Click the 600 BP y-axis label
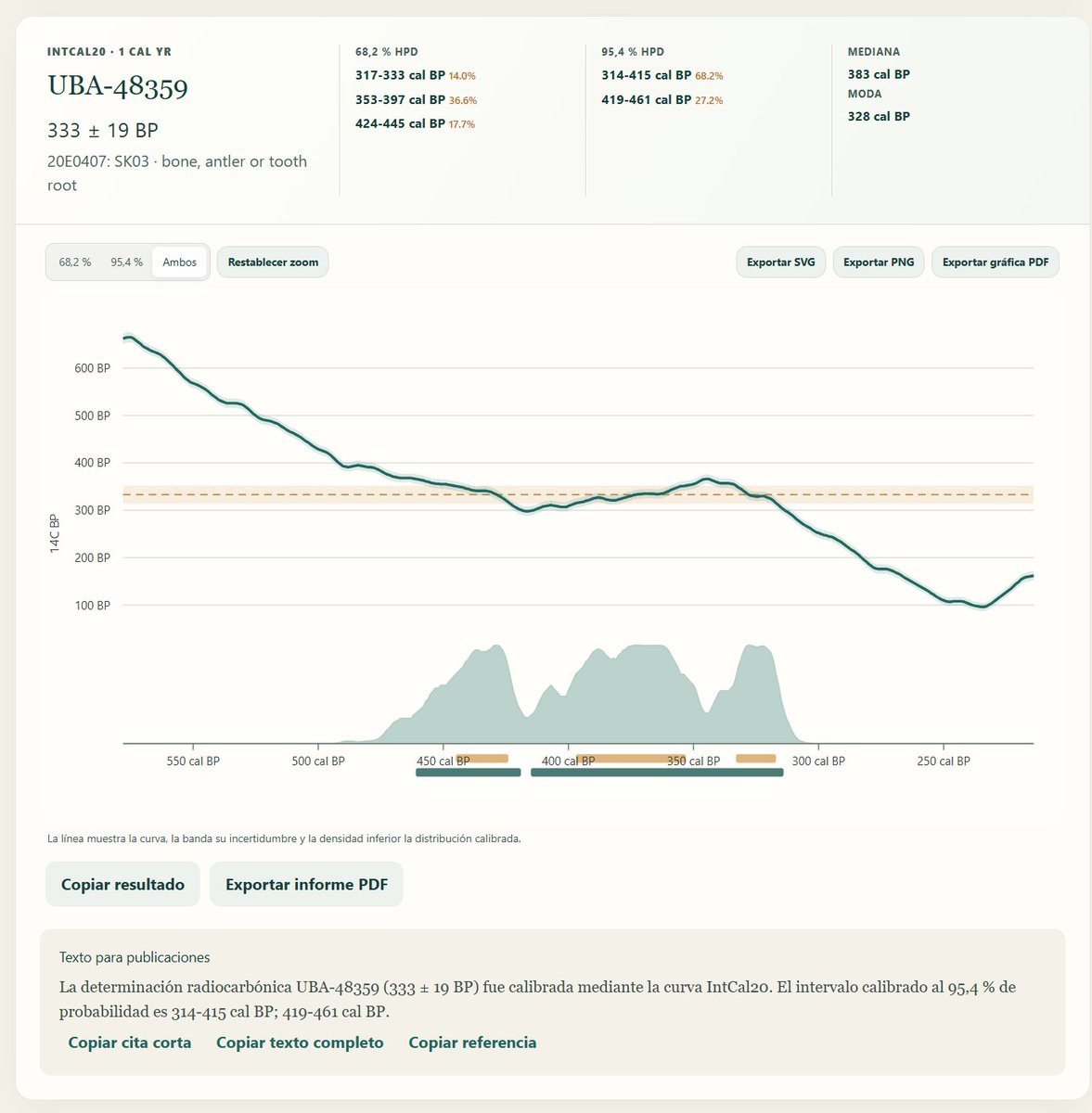Image resolution: width=1092 pixels, height=1113 pixels. [x=92, y=368]
